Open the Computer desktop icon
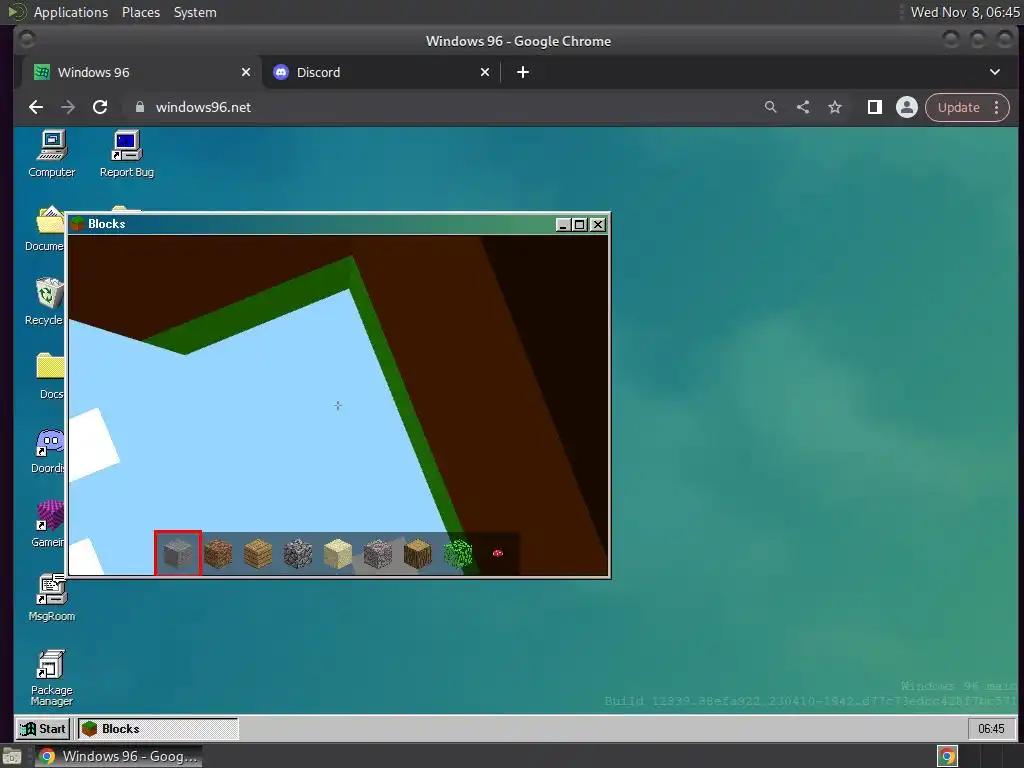Image resolution: width=1024 pixels, height=768 pixels. coord(52,154)
